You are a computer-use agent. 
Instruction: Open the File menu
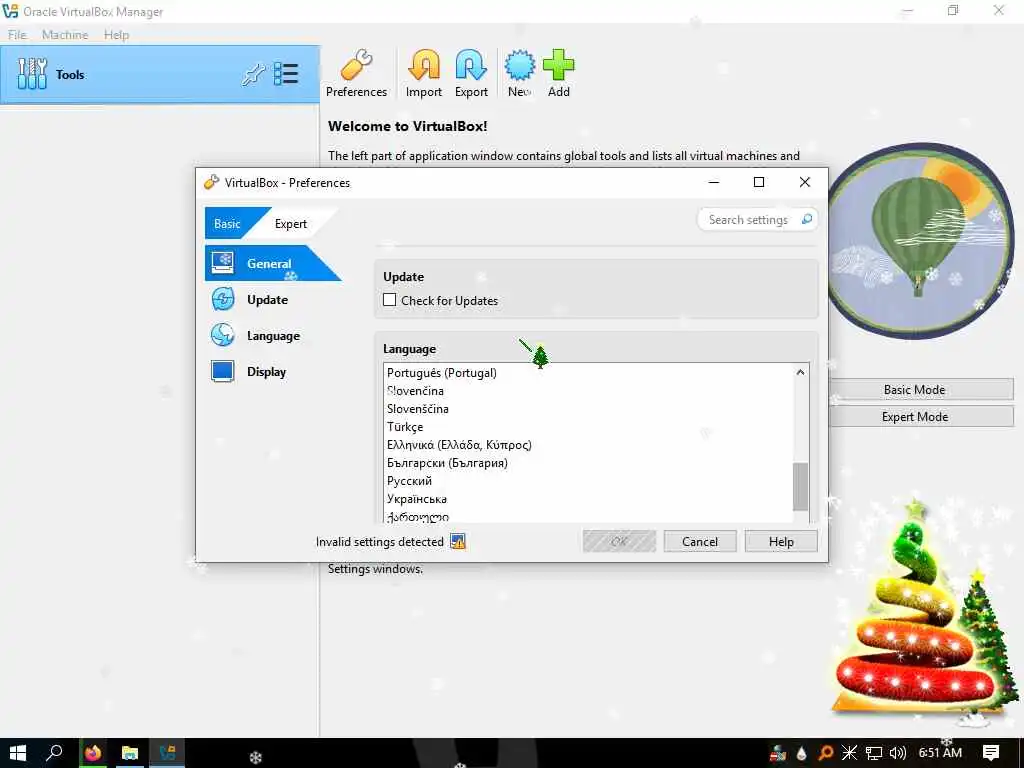(x=18, y=35)
